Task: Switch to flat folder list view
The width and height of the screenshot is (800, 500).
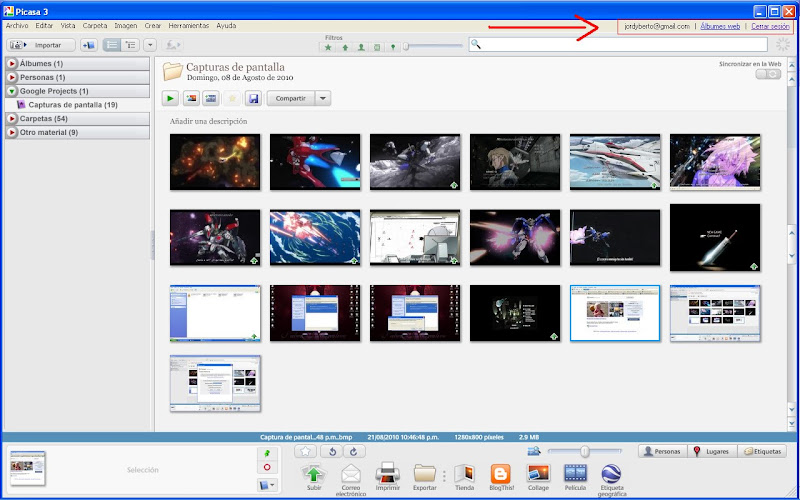Action: (112, 45)
